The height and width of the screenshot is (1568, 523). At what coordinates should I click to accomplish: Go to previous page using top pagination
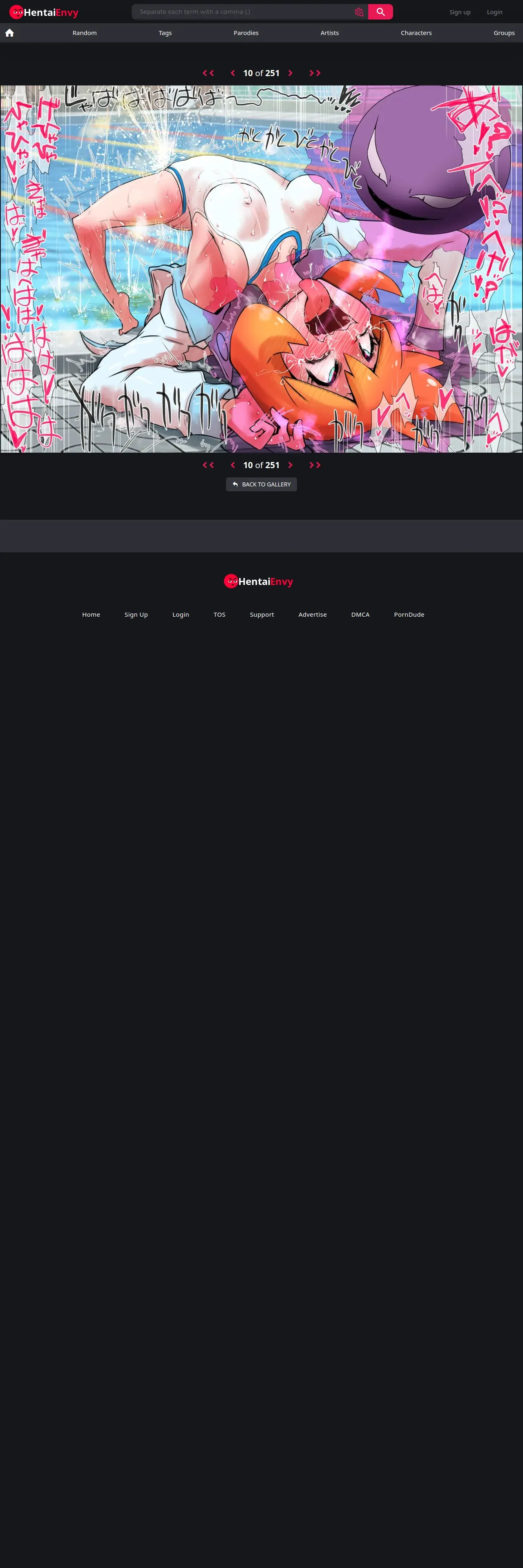(x=233, y=73)
